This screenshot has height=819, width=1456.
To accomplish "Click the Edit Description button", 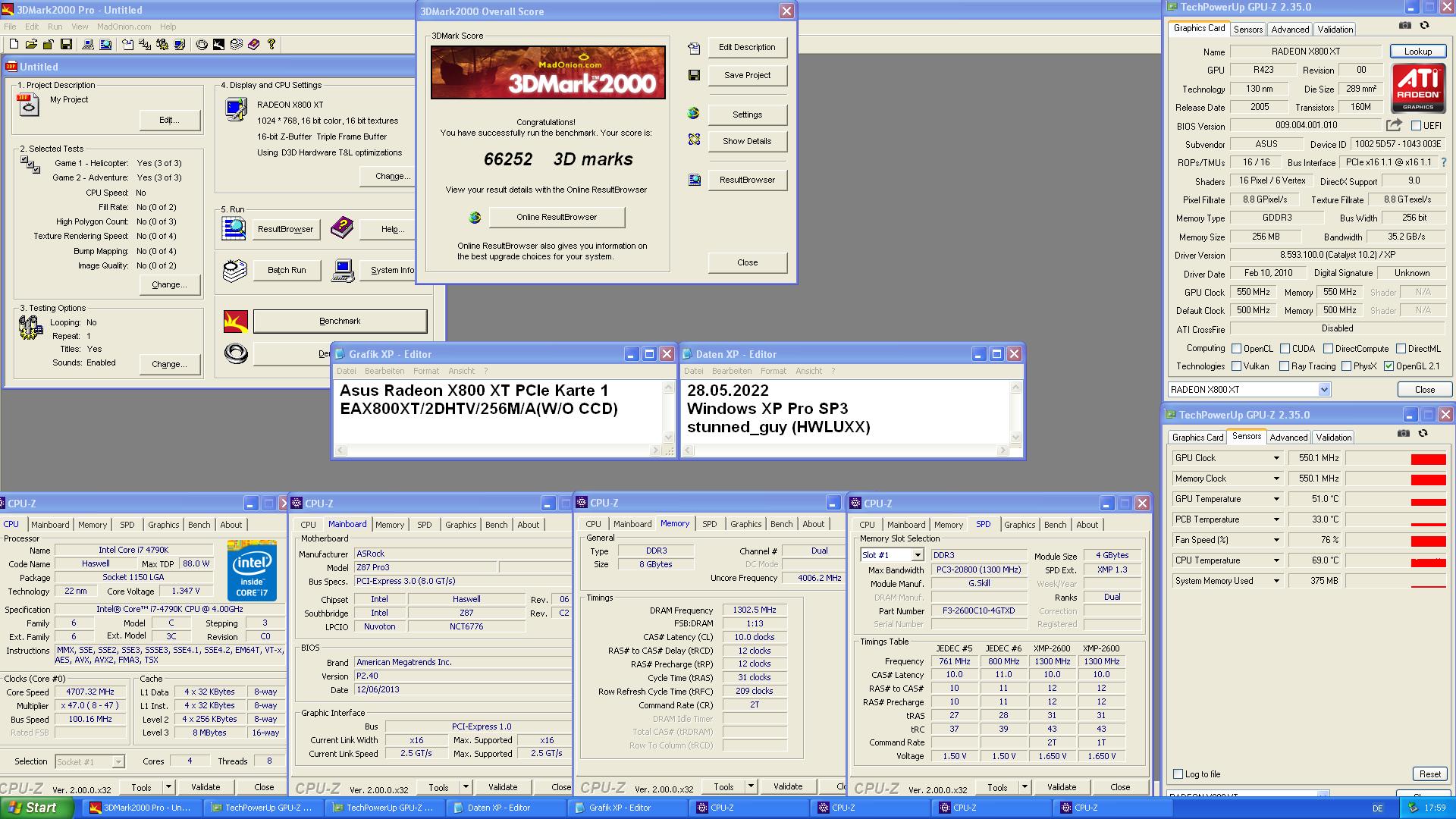I will click(747, 47).
